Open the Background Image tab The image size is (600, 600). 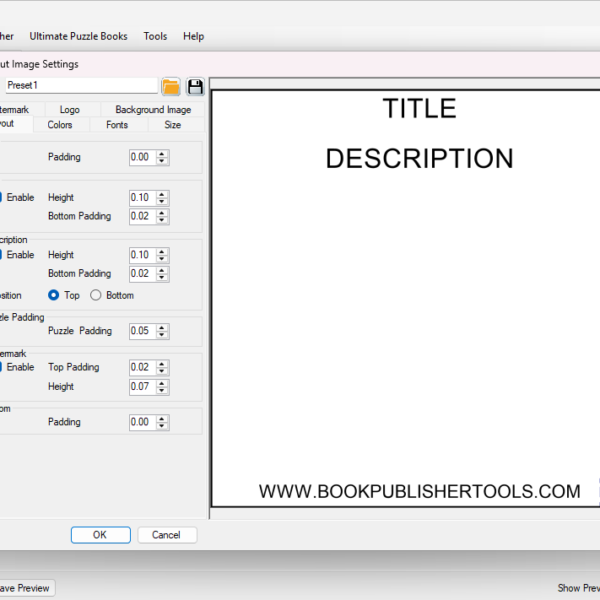(x=153, y=110)
